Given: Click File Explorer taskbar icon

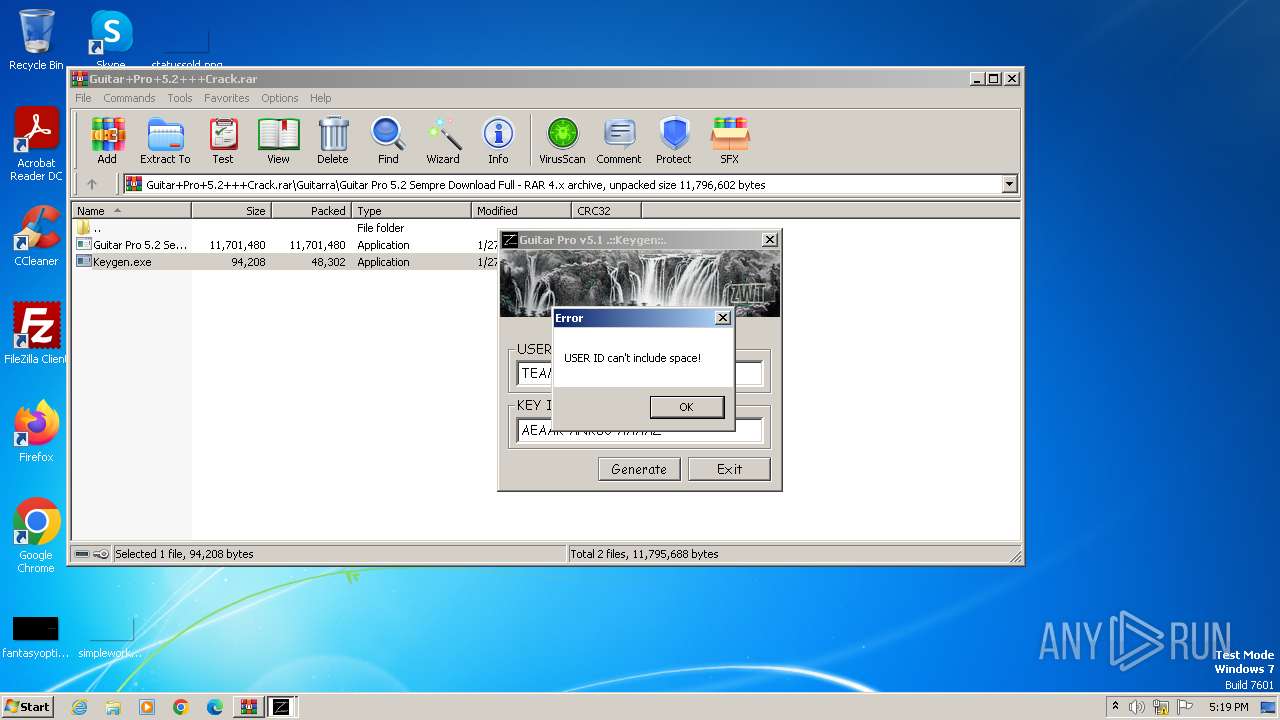Looking at the screenshot, I should click(113, 707).
